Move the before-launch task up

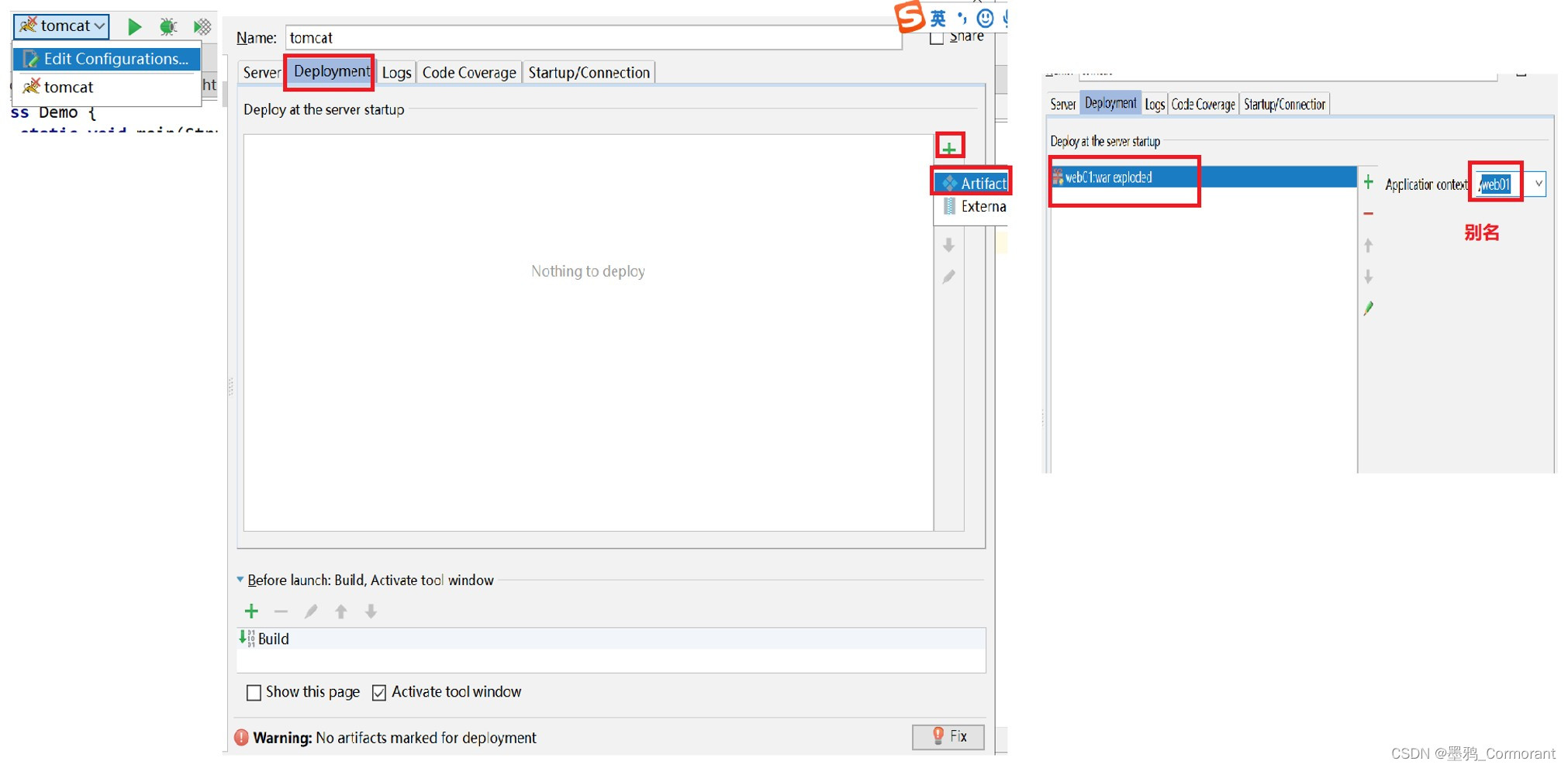tap(341, 611)
